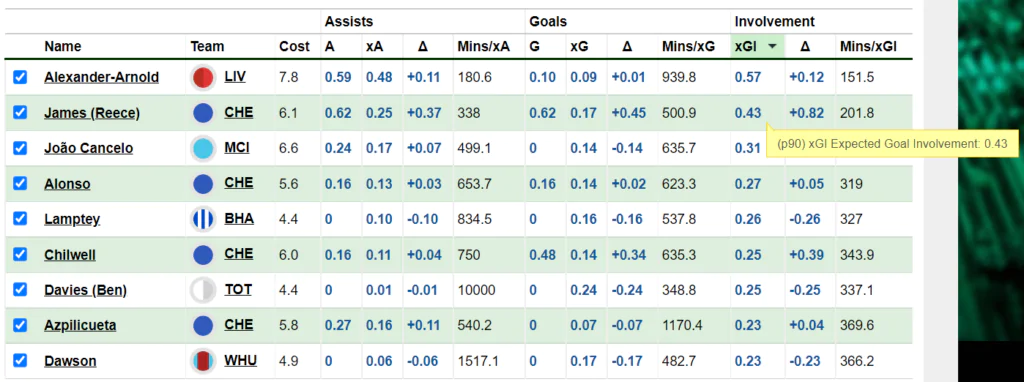Click the Tottenham white team badge
This screenshot has width=1024, height=382.
pos(203,291)
